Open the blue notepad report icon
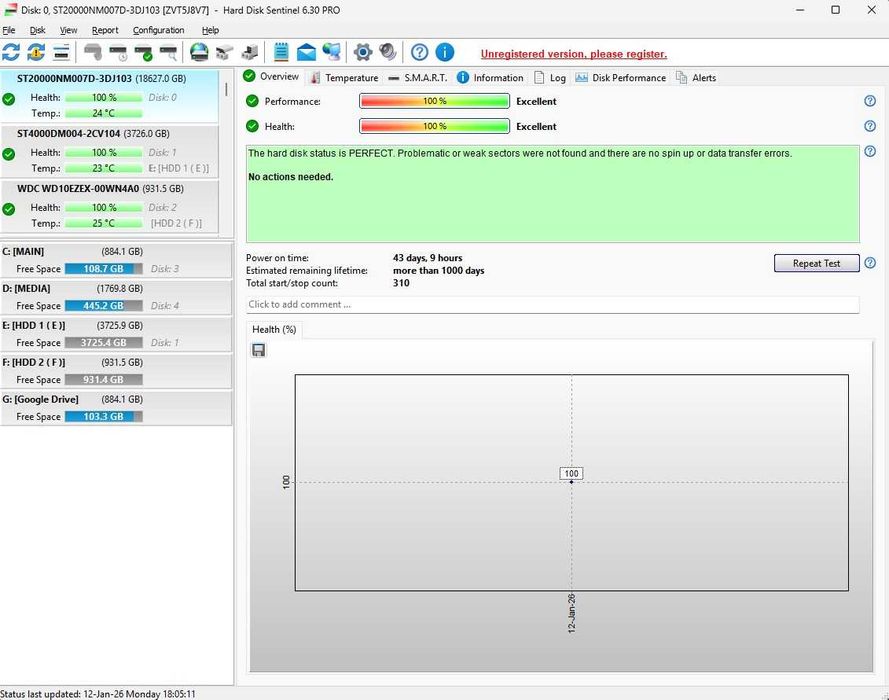 coord(281,52)
